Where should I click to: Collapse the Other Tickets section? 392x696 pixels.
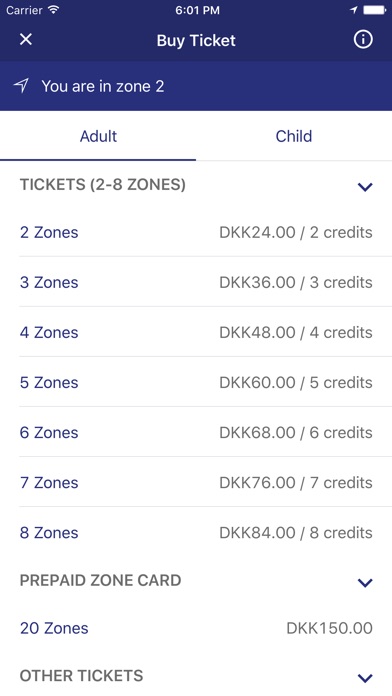tap(365, 678)
